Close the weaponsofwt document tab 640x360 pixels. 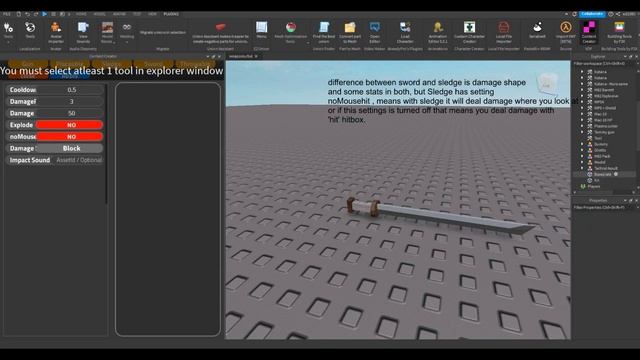pyautogui.click(x=256, y=56)
